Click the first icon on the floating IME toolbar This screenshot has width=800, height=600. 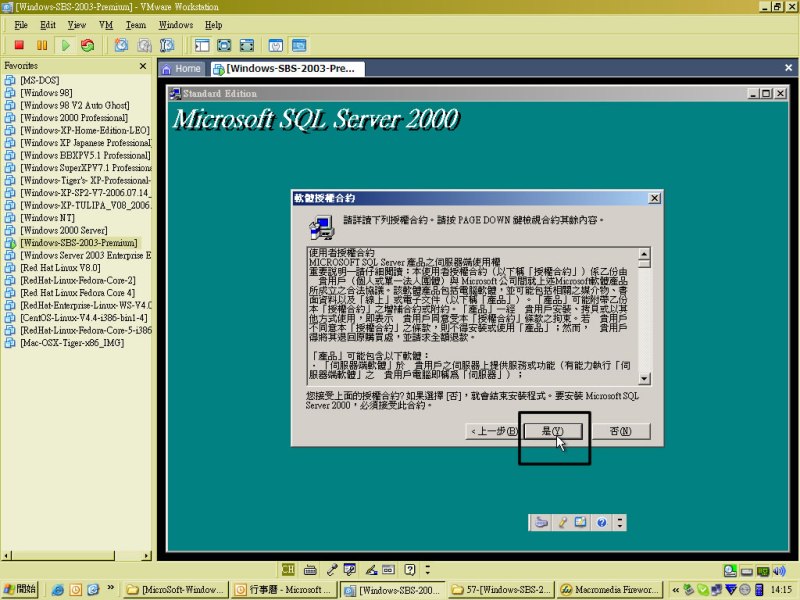click(541, 522)
